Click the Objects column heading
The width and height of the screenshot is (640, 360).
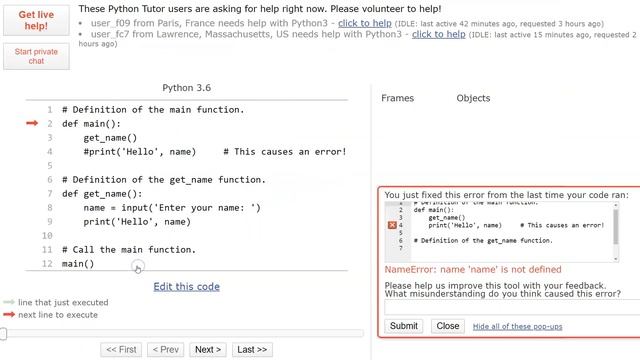473,98
